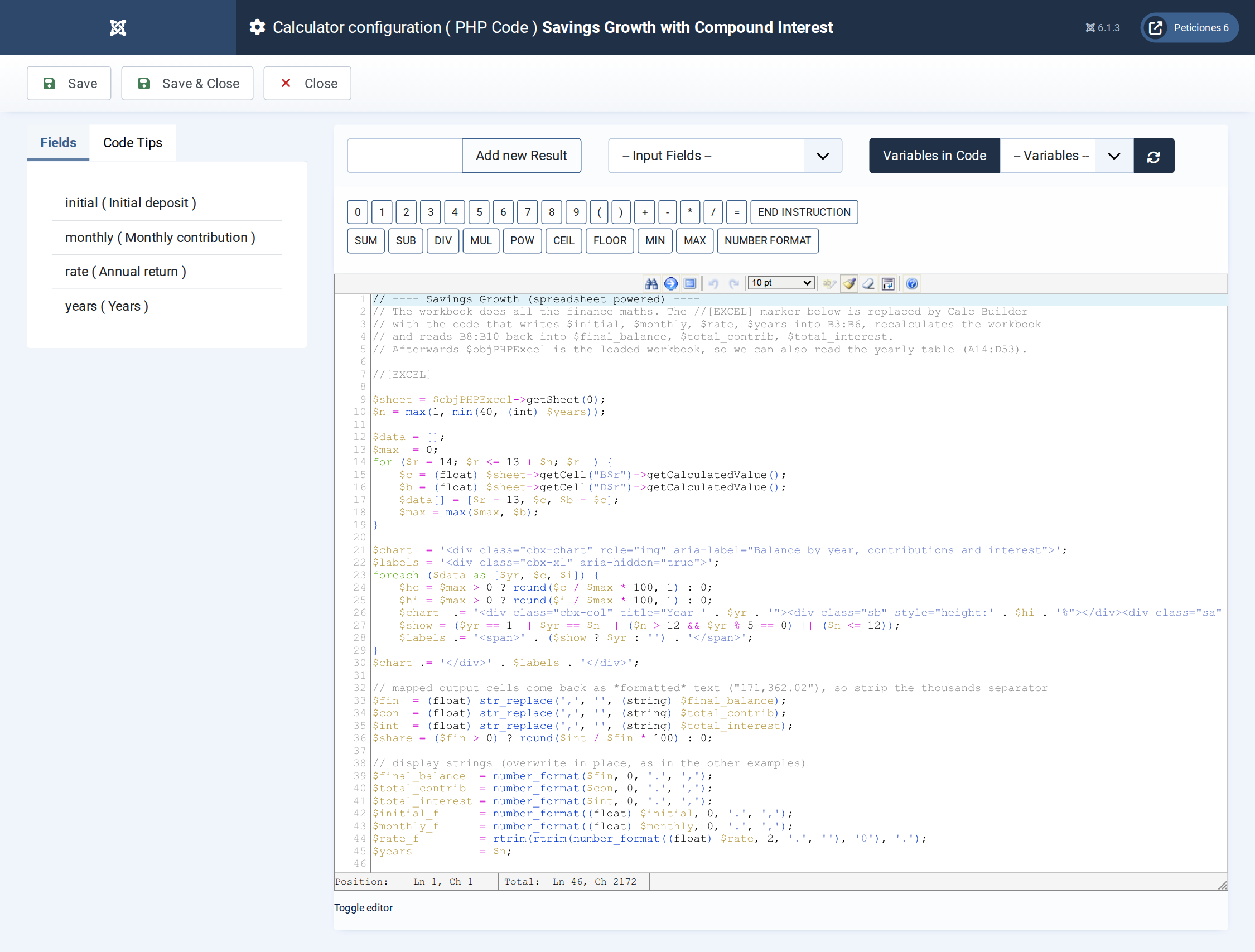1255x952 pixels.
Task: Insert MAX function
Action: pos(694,240)
